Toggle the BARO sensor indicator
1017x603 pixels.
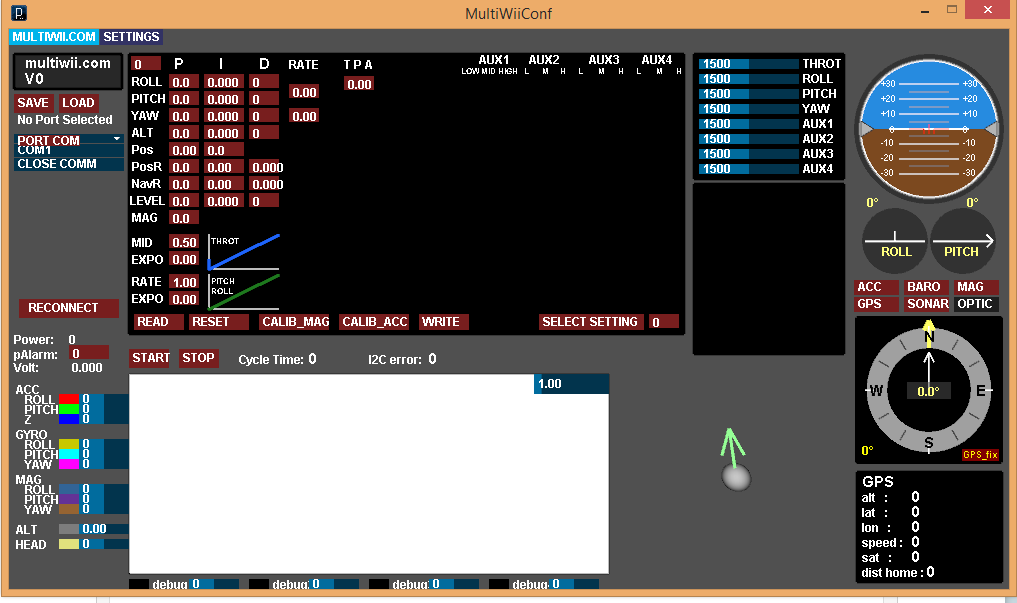click(926, 288)
